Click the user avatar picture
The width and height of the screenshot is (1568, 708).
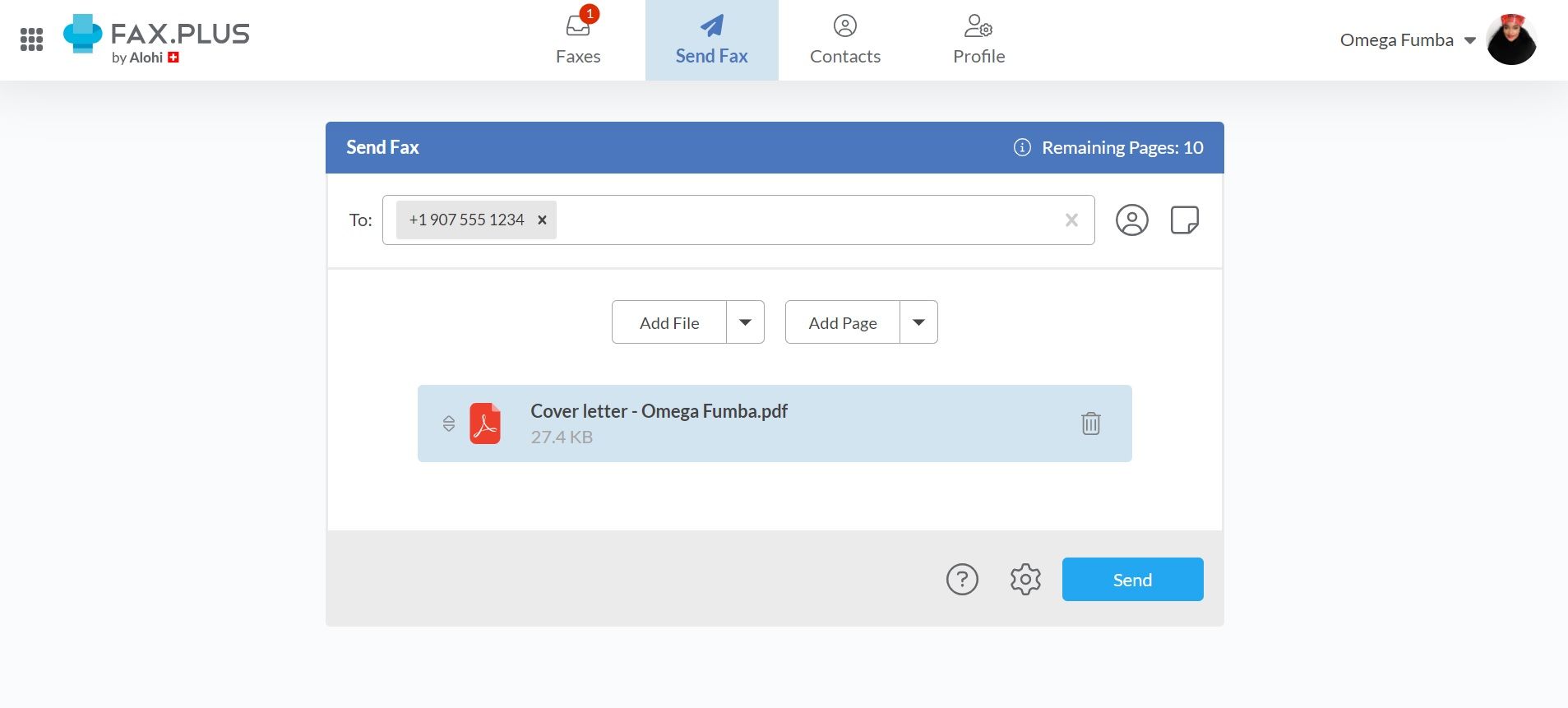pos(1511,39)
